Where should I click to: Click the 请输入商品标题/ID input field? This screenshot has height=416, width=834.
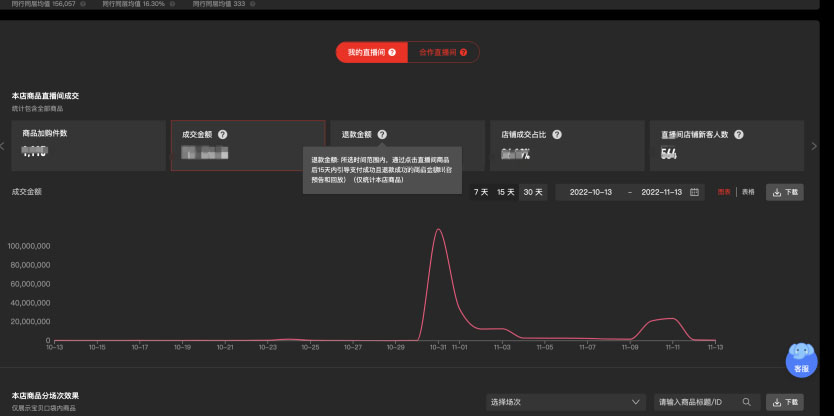[695, 402]
